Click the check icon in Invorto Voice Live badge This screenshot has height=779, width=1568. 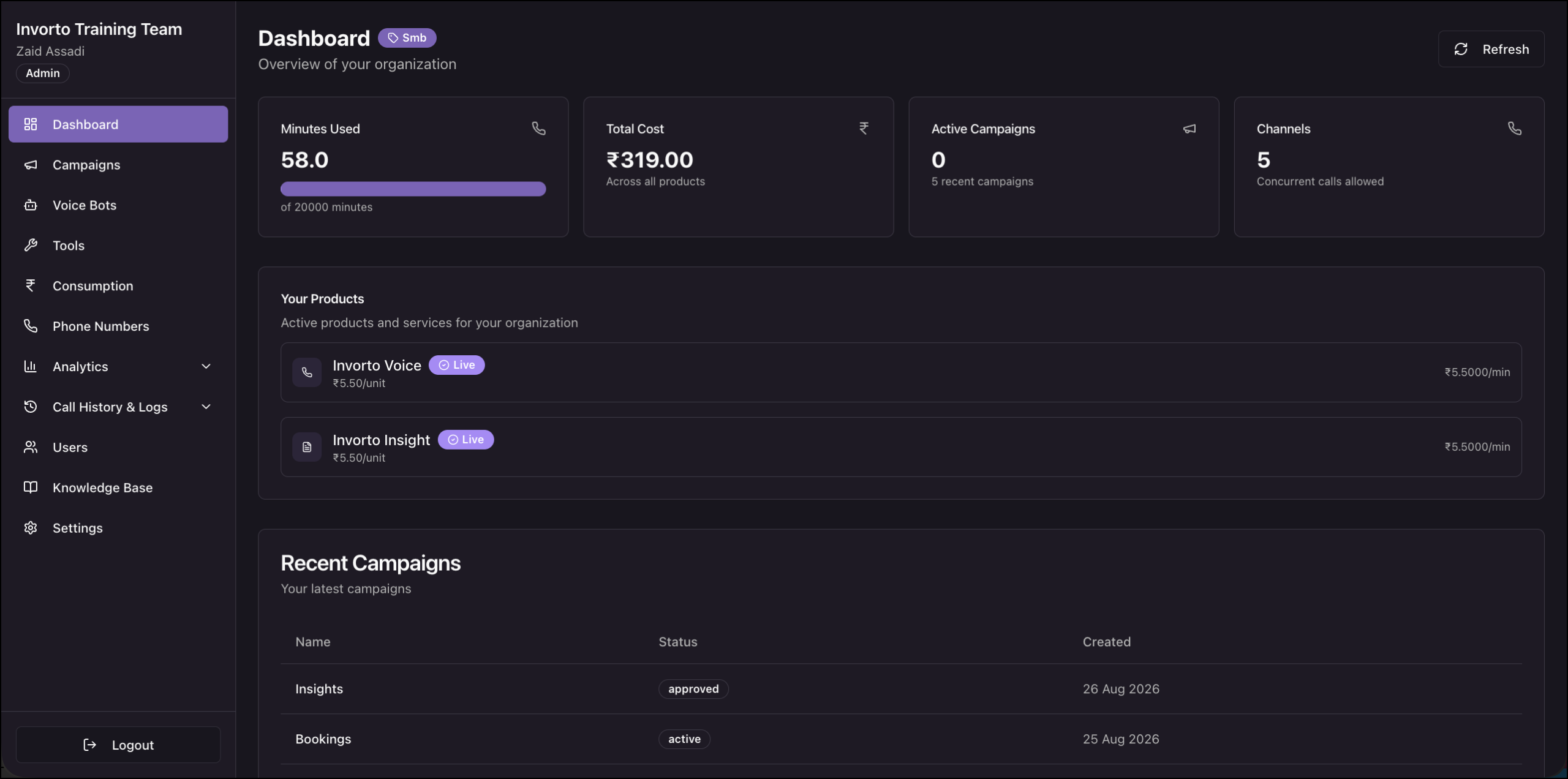pyautogui.click(x=444, y=365)
